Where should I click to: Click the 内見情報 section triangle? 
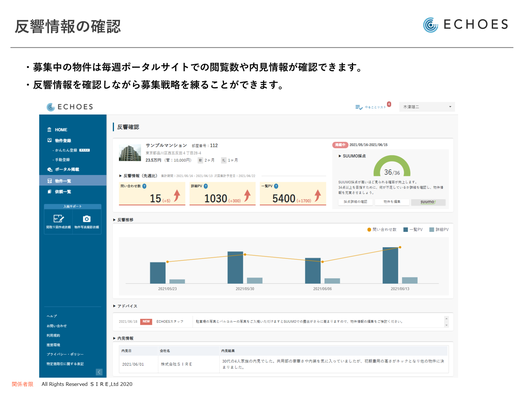coord(114,338)
